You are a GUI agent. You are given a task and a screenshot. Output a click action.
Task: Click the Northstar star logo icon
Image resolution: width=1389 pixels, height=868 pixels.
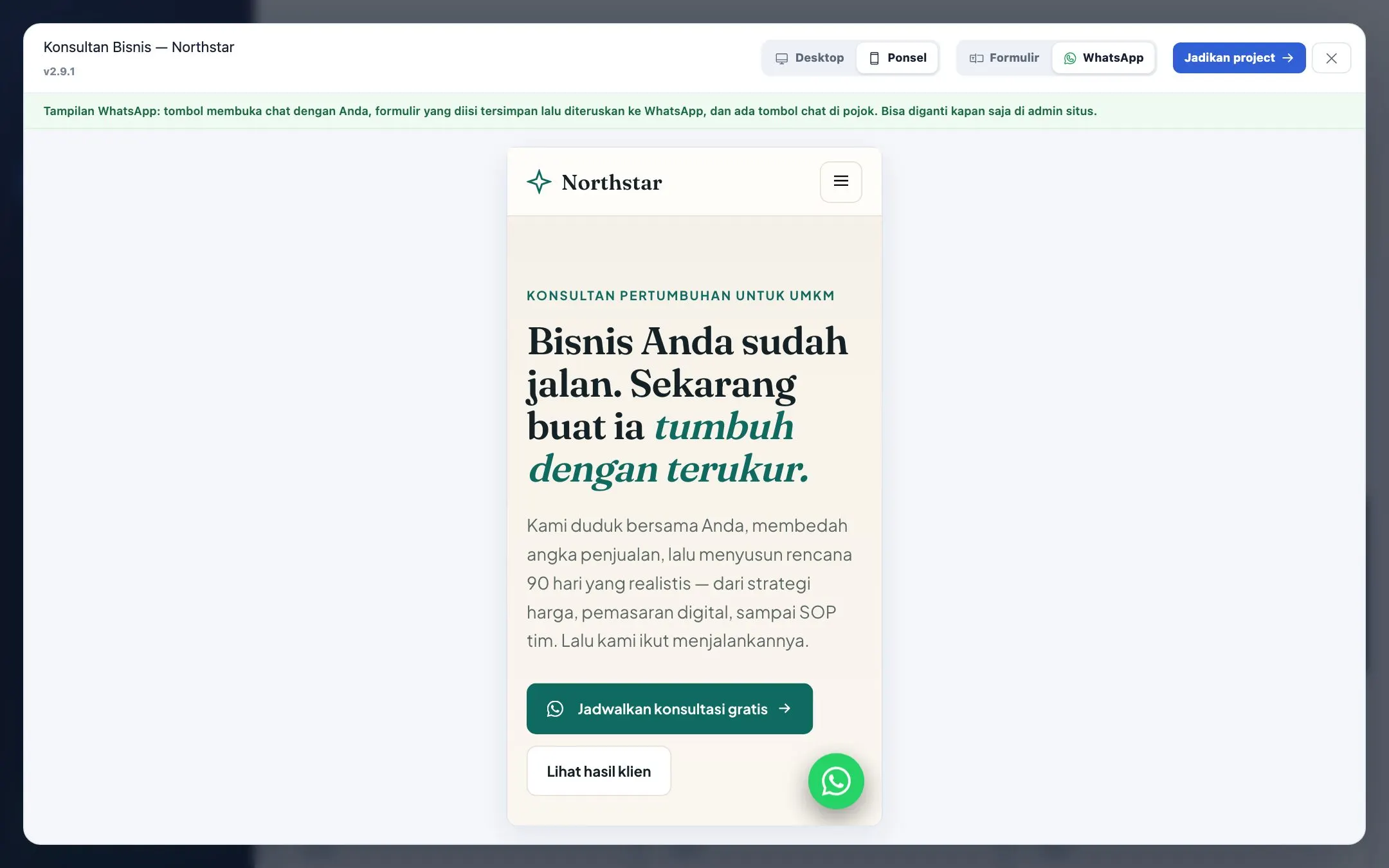pos(539,182)
